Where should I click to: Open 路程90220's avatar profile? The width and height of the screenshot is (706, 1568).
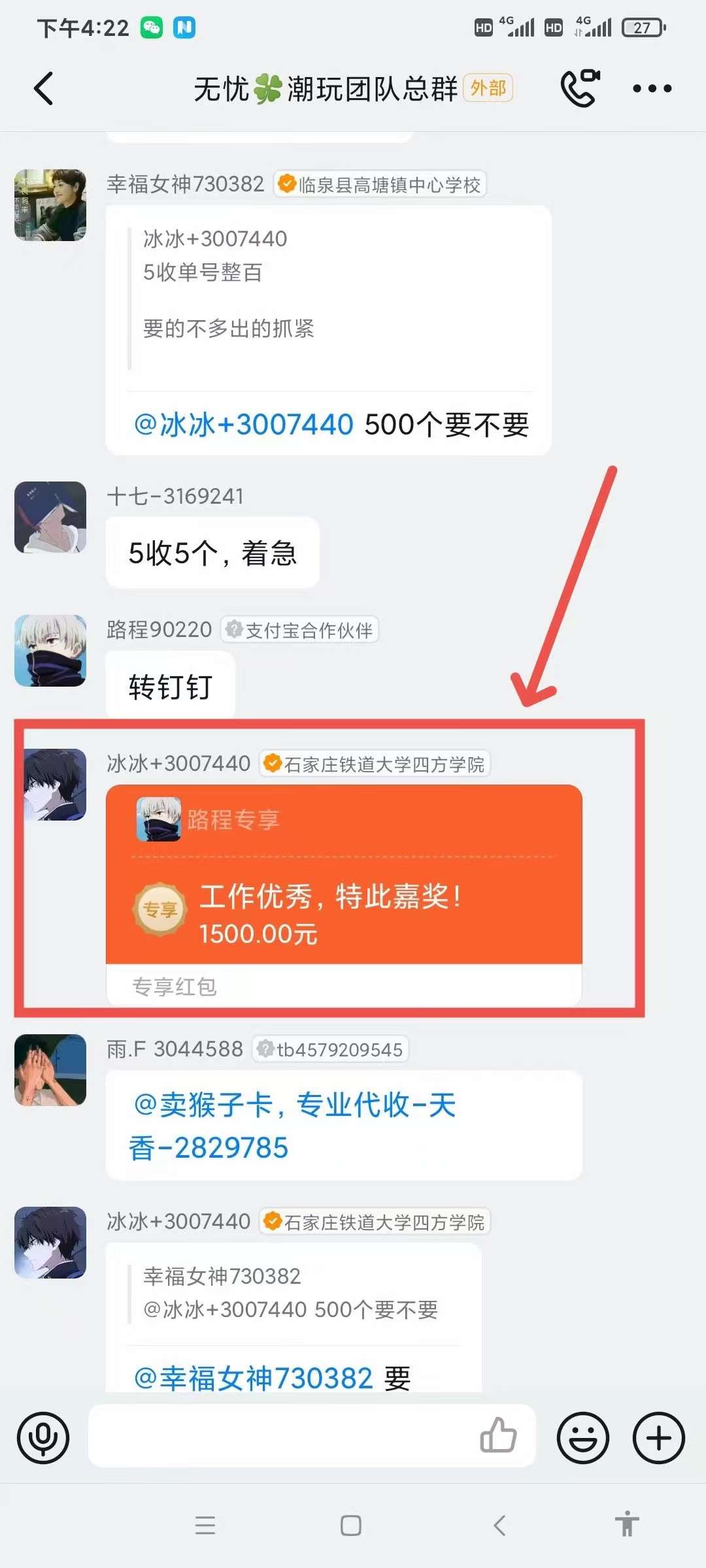[x=50, y=651]
